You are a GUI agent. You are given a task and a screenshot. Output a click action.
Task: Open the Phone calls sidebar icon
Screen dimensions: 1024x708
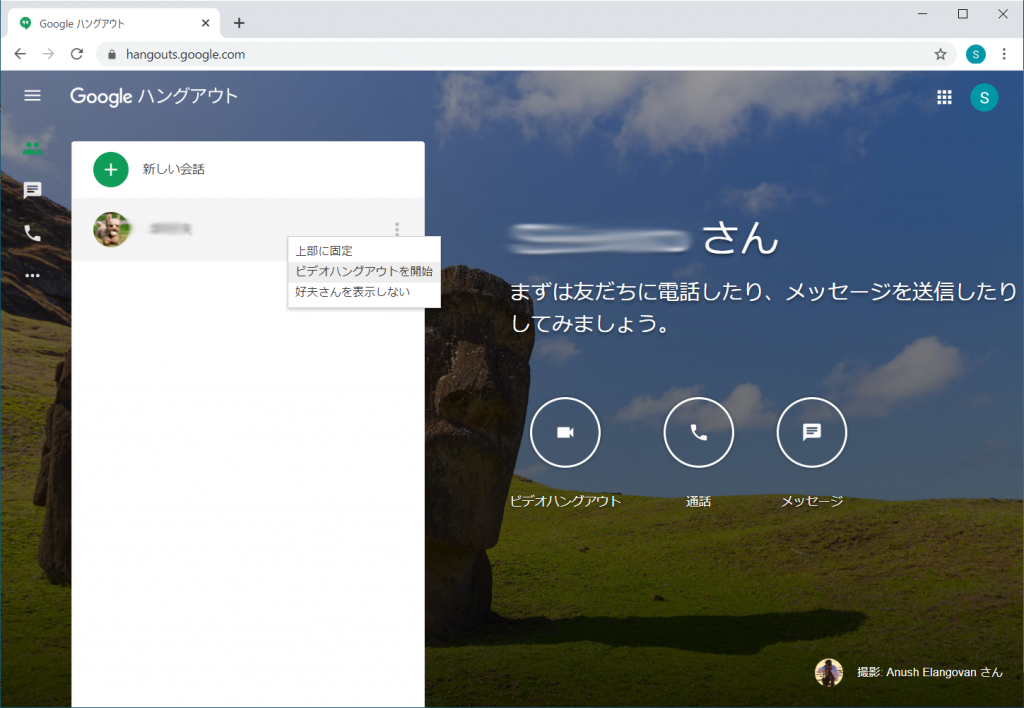tap(33, 233)
